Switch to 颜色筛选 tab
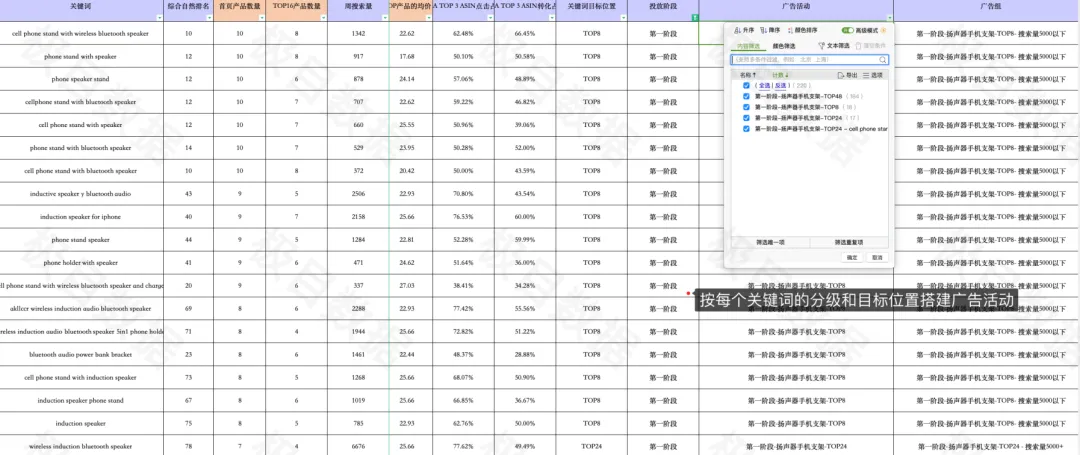1080x455 pixels. point(783,46)
